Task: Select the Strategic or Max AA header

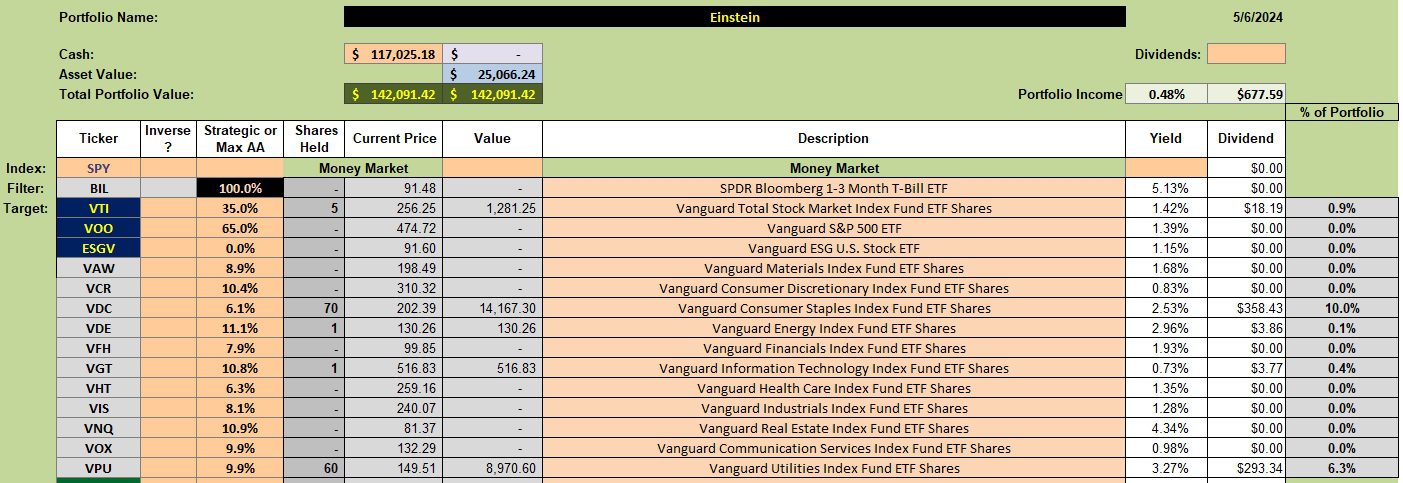Action: (x=240, y=139)
